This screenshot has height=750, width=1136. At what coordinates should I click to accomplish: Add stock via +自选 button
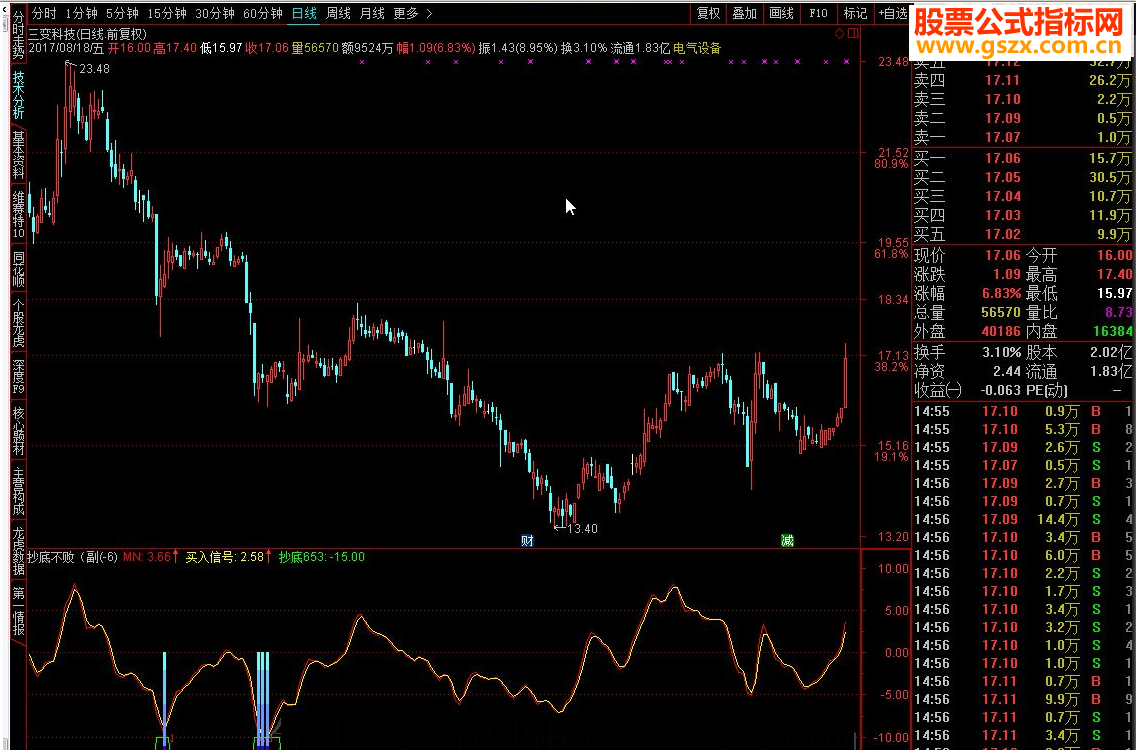tap(893, 13)
